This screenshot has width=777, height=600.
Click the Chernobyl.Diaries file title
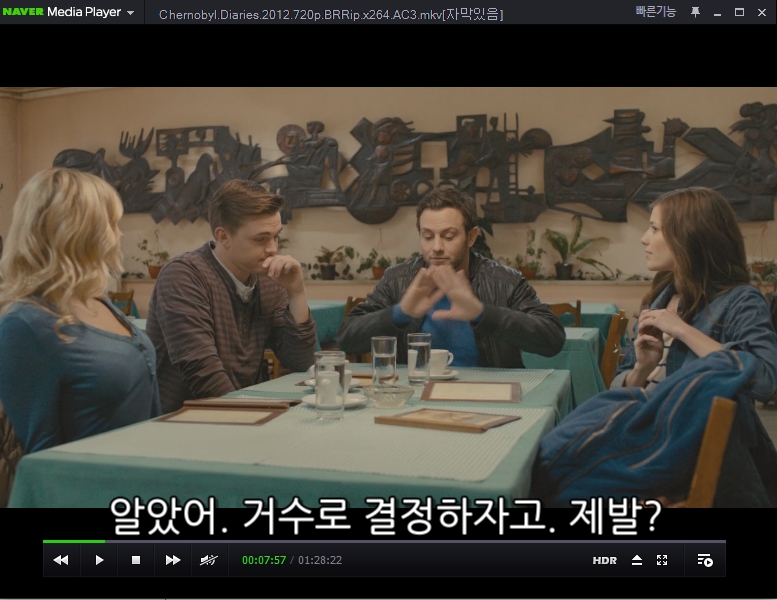[x=330, y=14]
